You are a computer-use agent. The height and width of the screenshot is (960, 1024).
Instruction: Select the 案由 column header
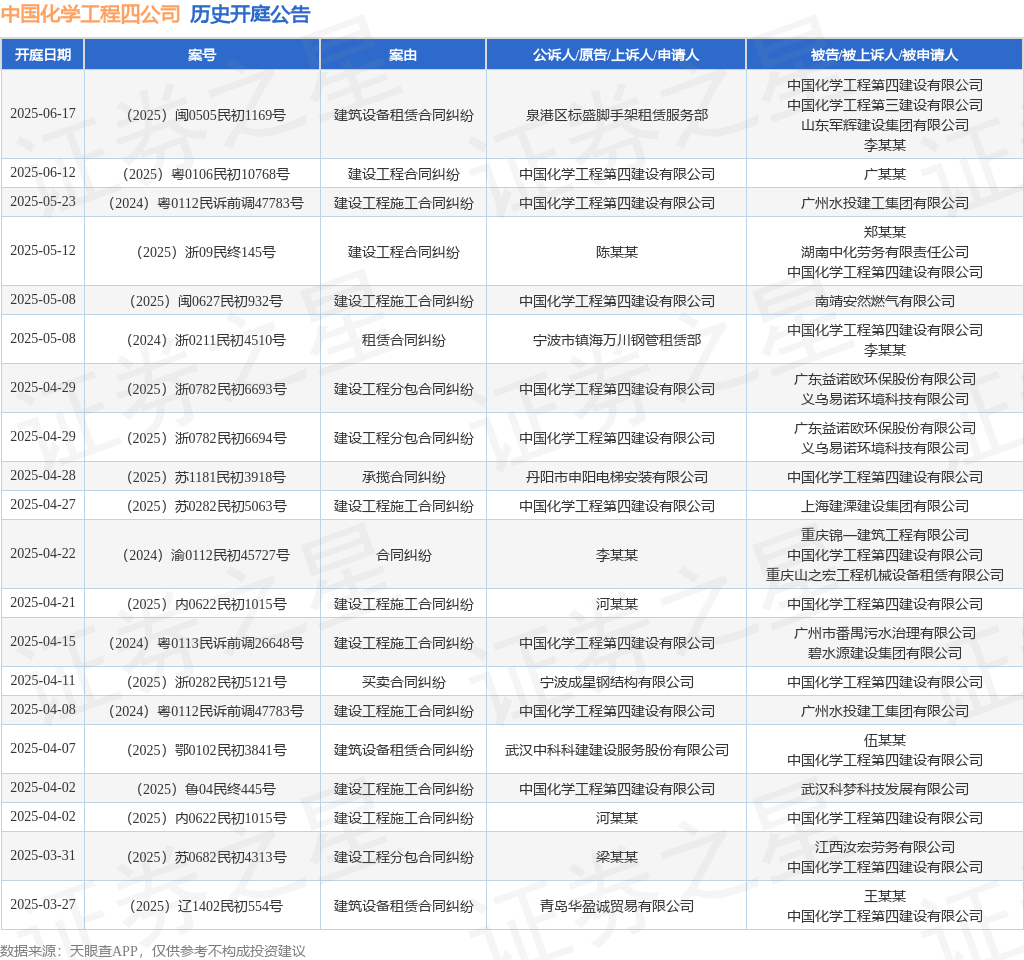pyautogui.click(x=403, y=55)
